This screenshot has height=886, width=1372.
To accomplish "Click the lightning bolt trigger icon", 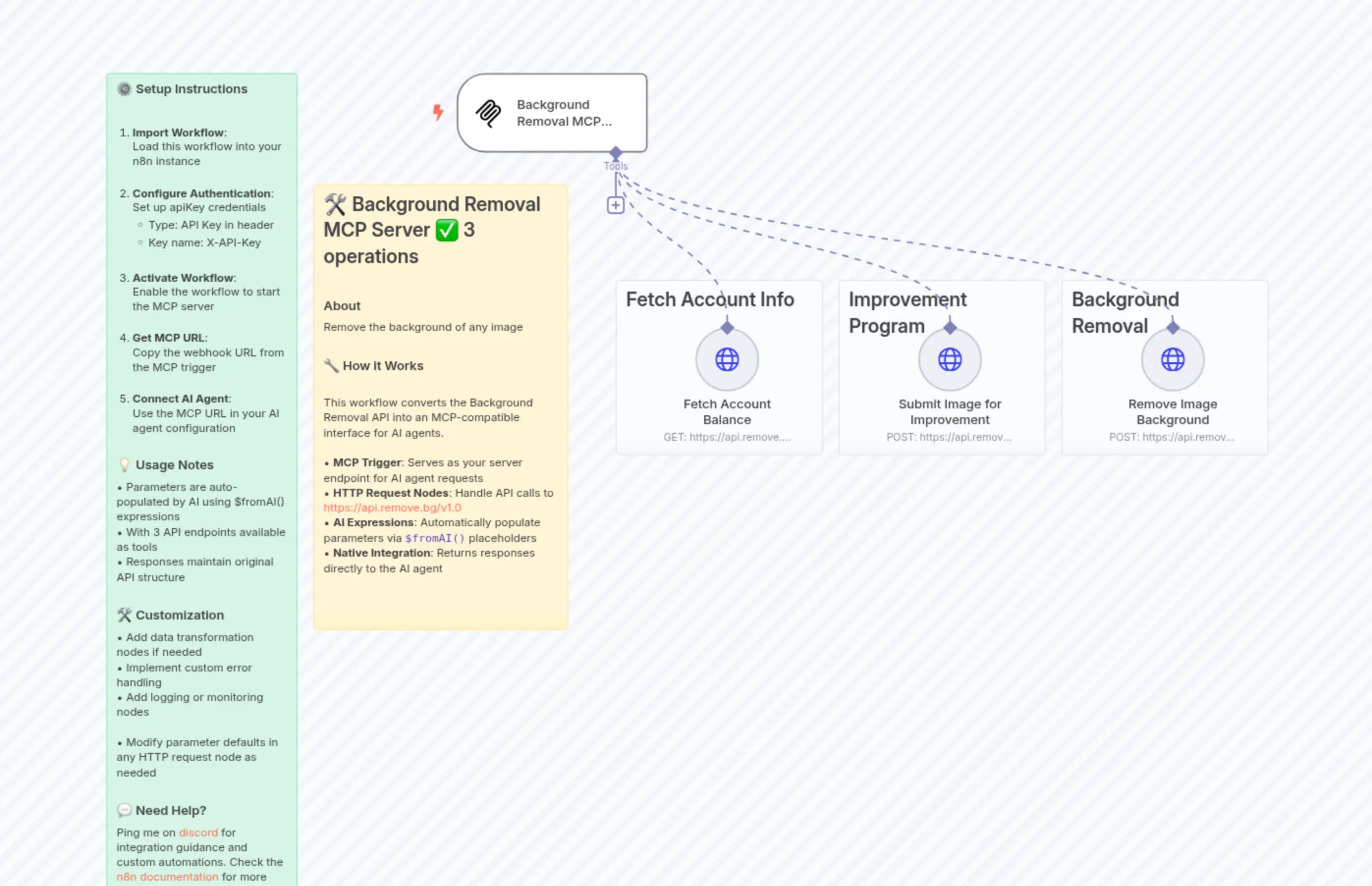I will (x=438, y=113).
